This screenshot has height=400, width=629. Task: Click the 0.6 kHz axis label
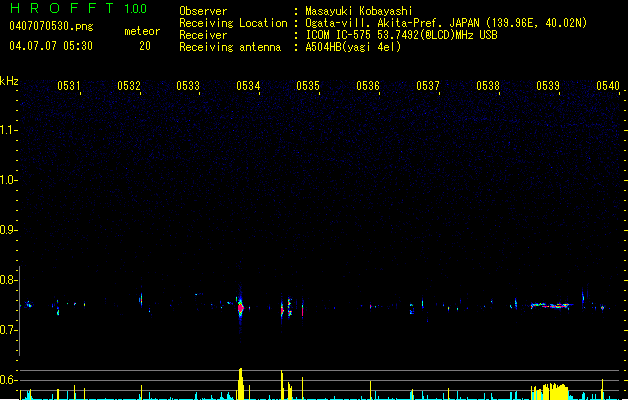(8, 380)
